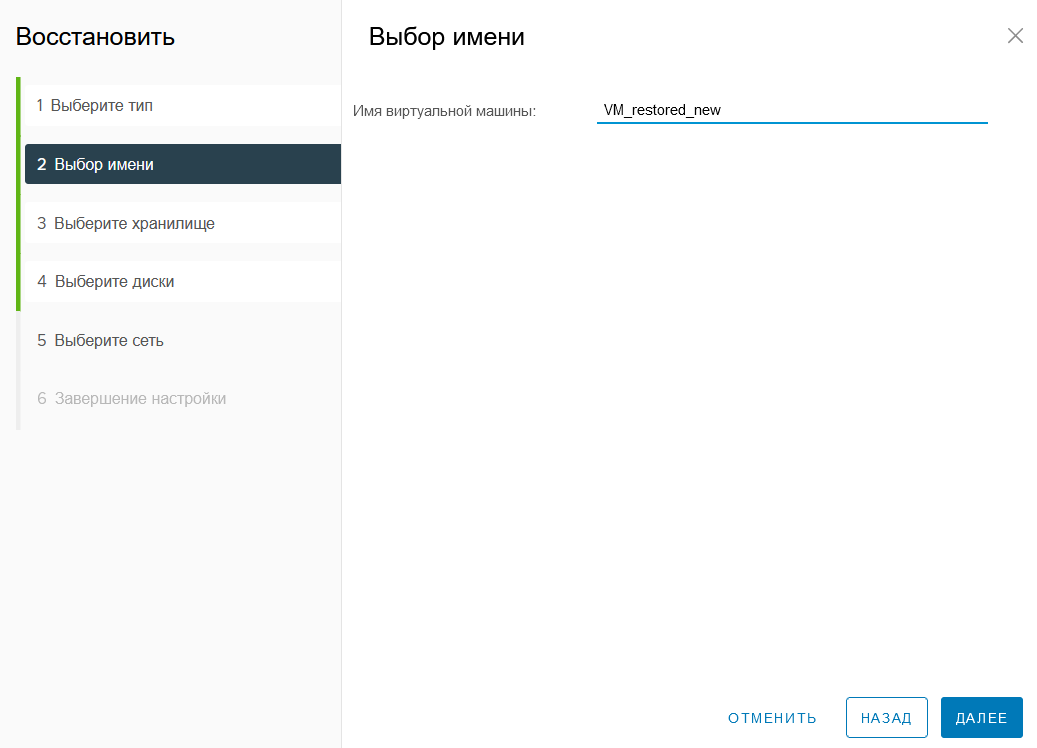Screen dimensions: 1037x748
Task: Jump to step 4 Выберите диски
Action: pyautogui.click(x=183, y=281)
